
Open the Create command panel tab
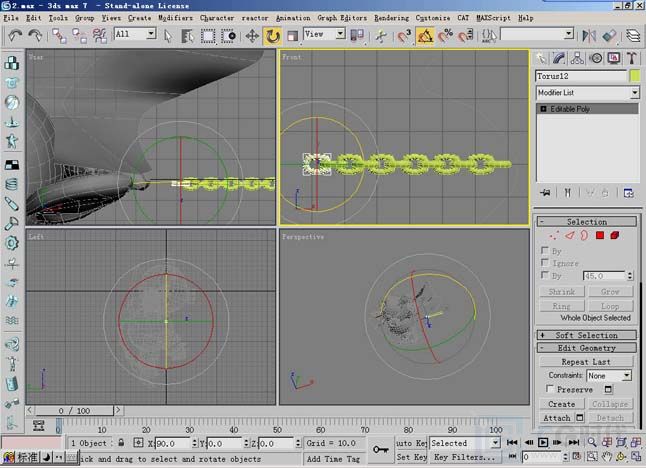point(541,58)
